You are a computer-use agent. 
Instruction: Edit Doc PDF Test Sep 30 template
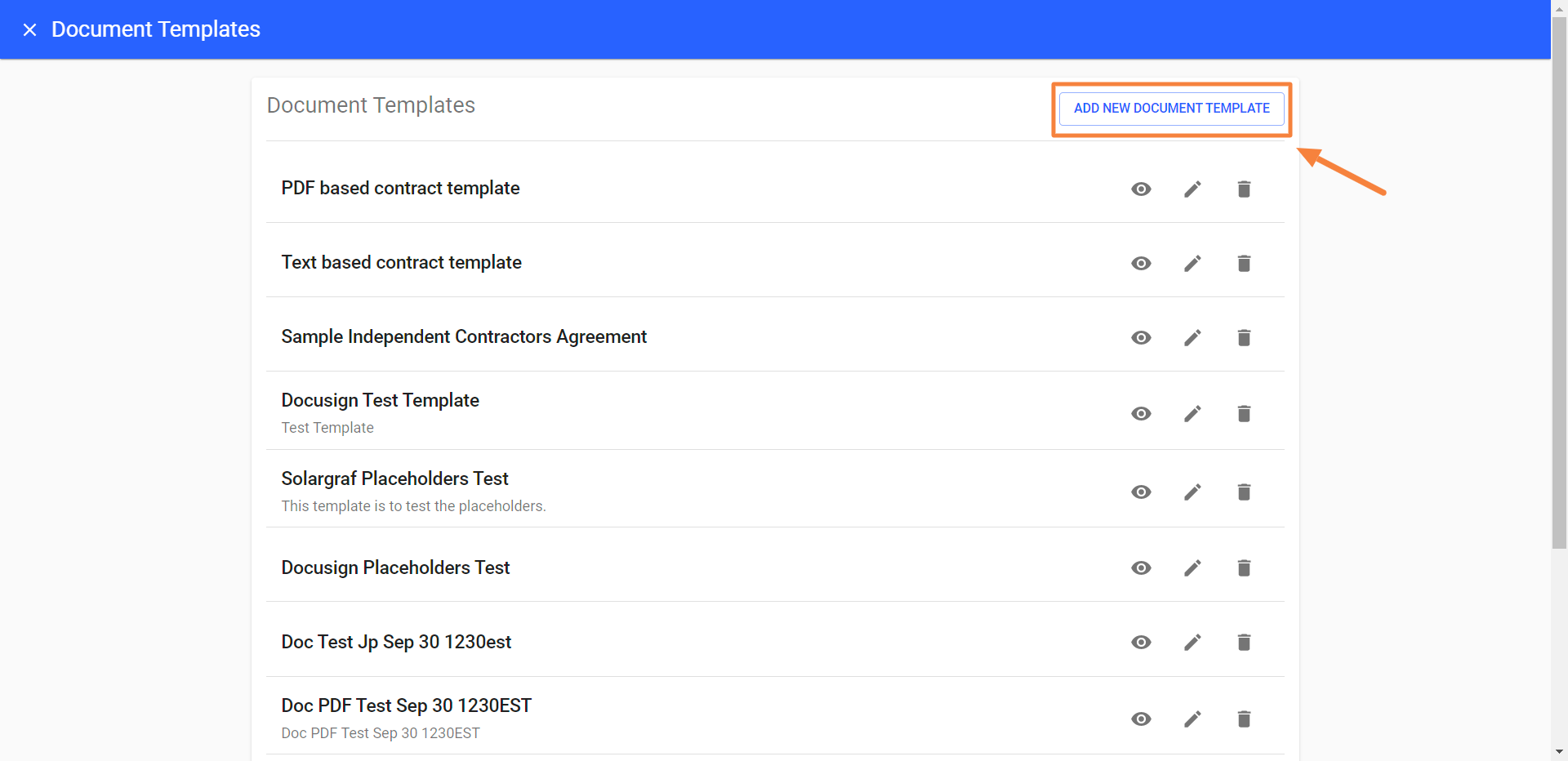(1192, 719)
